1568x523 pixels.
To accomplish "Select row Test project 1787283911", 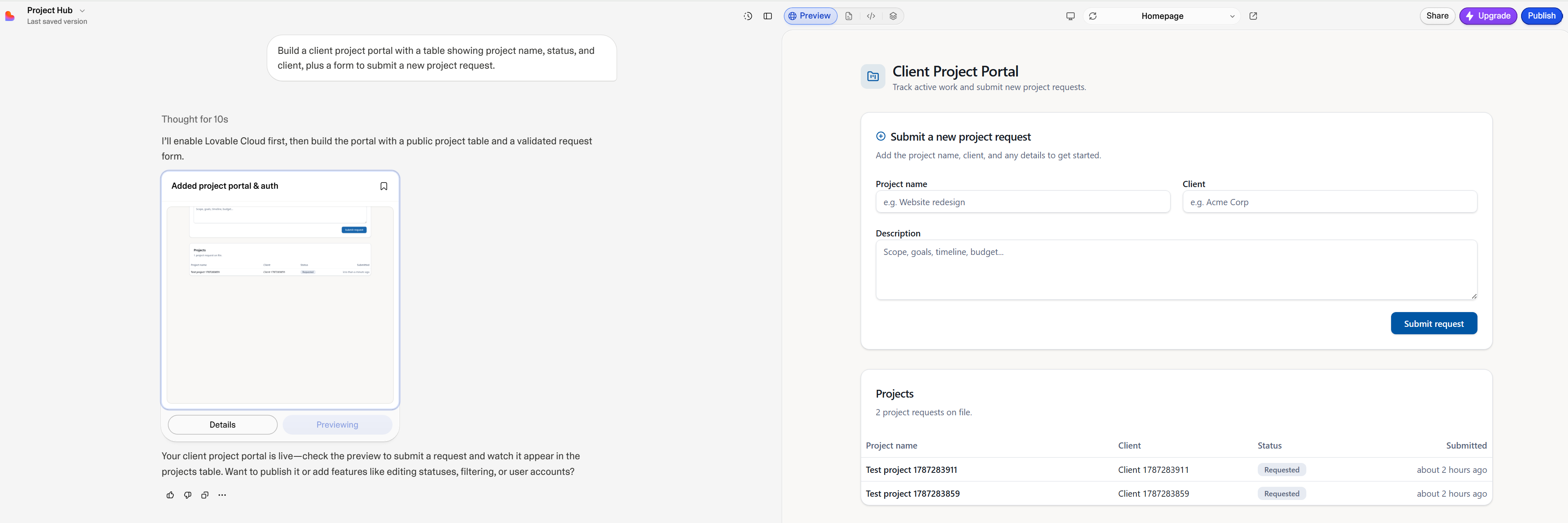I will (1176, 470).
